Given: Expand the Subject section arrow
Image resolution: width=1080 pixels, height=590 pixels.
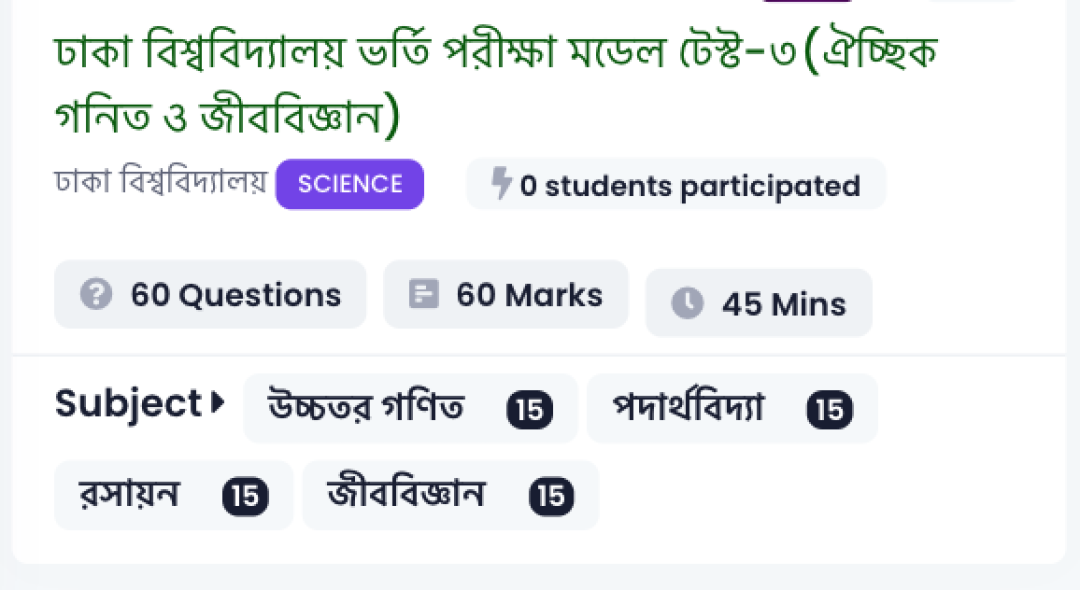Looking at the screenshot, I should 216,402.
